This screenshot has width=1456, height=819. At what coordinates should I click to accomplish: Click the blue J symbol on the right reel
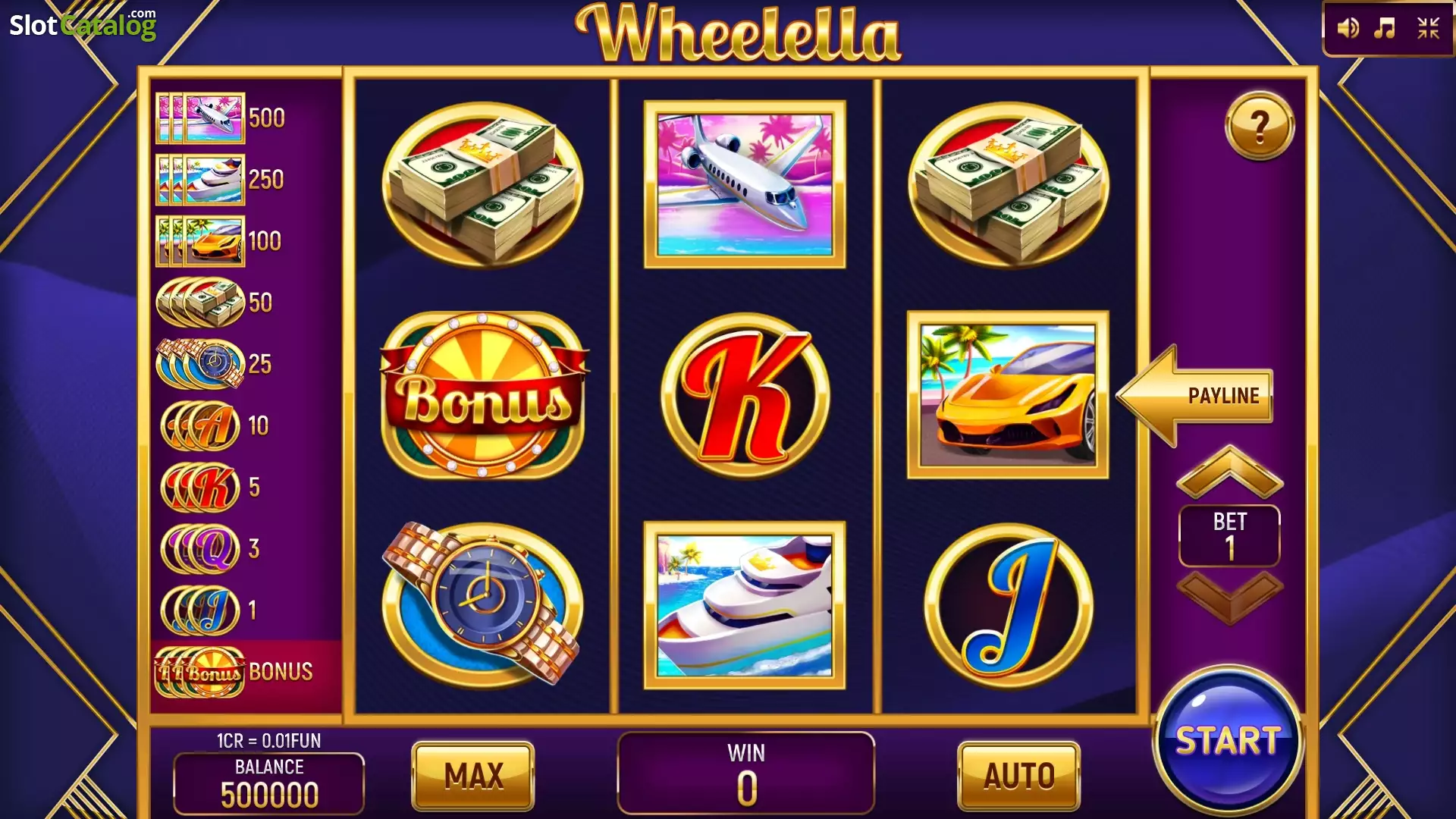pyautogui.click(x=1009, y=606)
